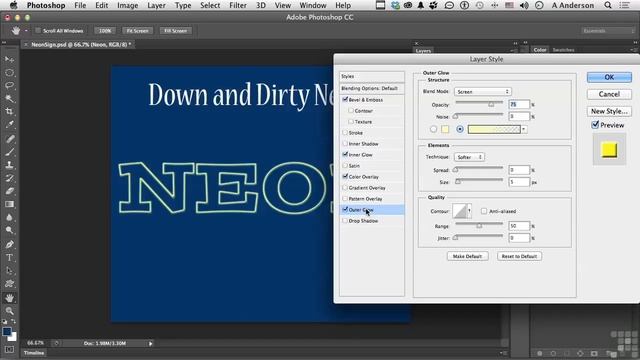640x360 pixels.
Task: Open the File menu
Action: [x=80, y=5]
